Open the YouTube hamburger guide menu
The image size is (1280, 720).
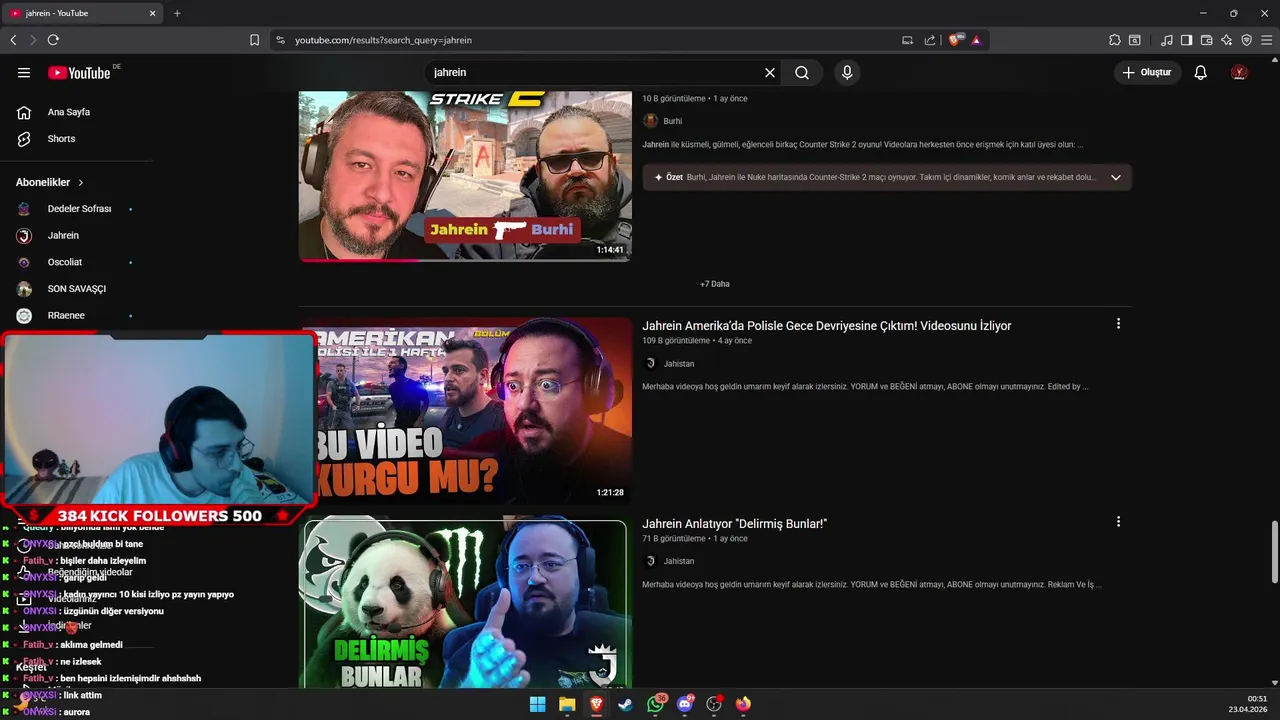(x=24, y=72)
